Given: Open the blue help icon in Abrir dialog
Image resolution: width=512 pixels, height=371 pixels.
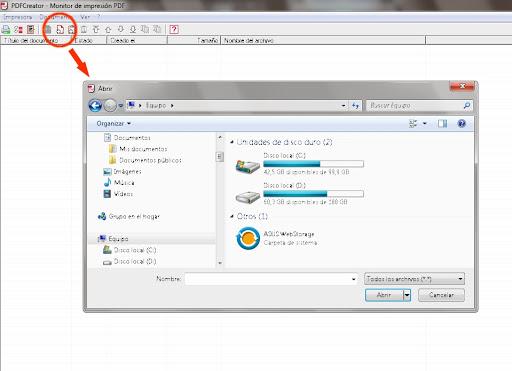Looking at the screenshot, I should (x=462, y=124).
